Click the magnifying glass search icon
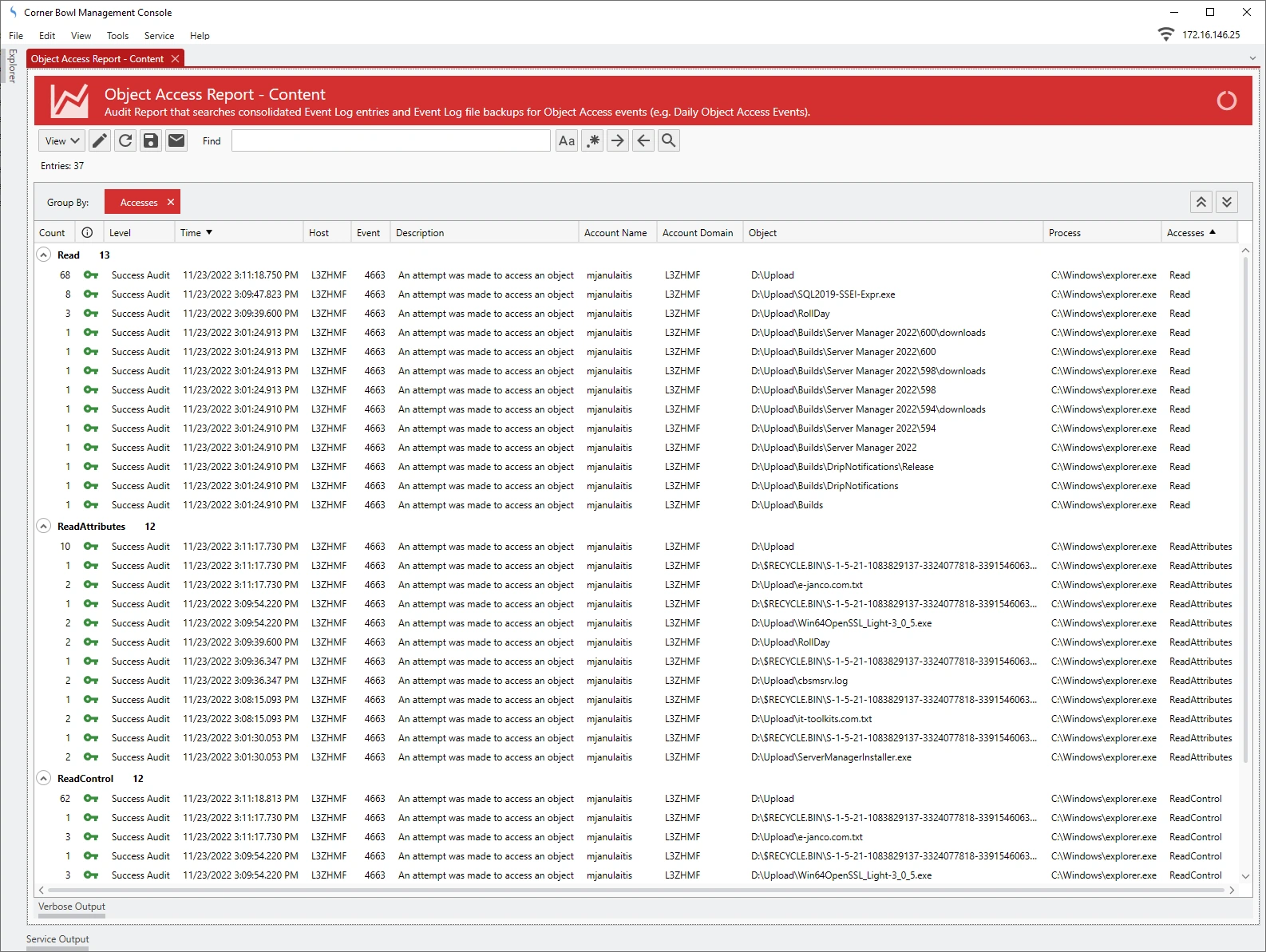Screen dimensions: 1266x952 (x=669, y=141)
